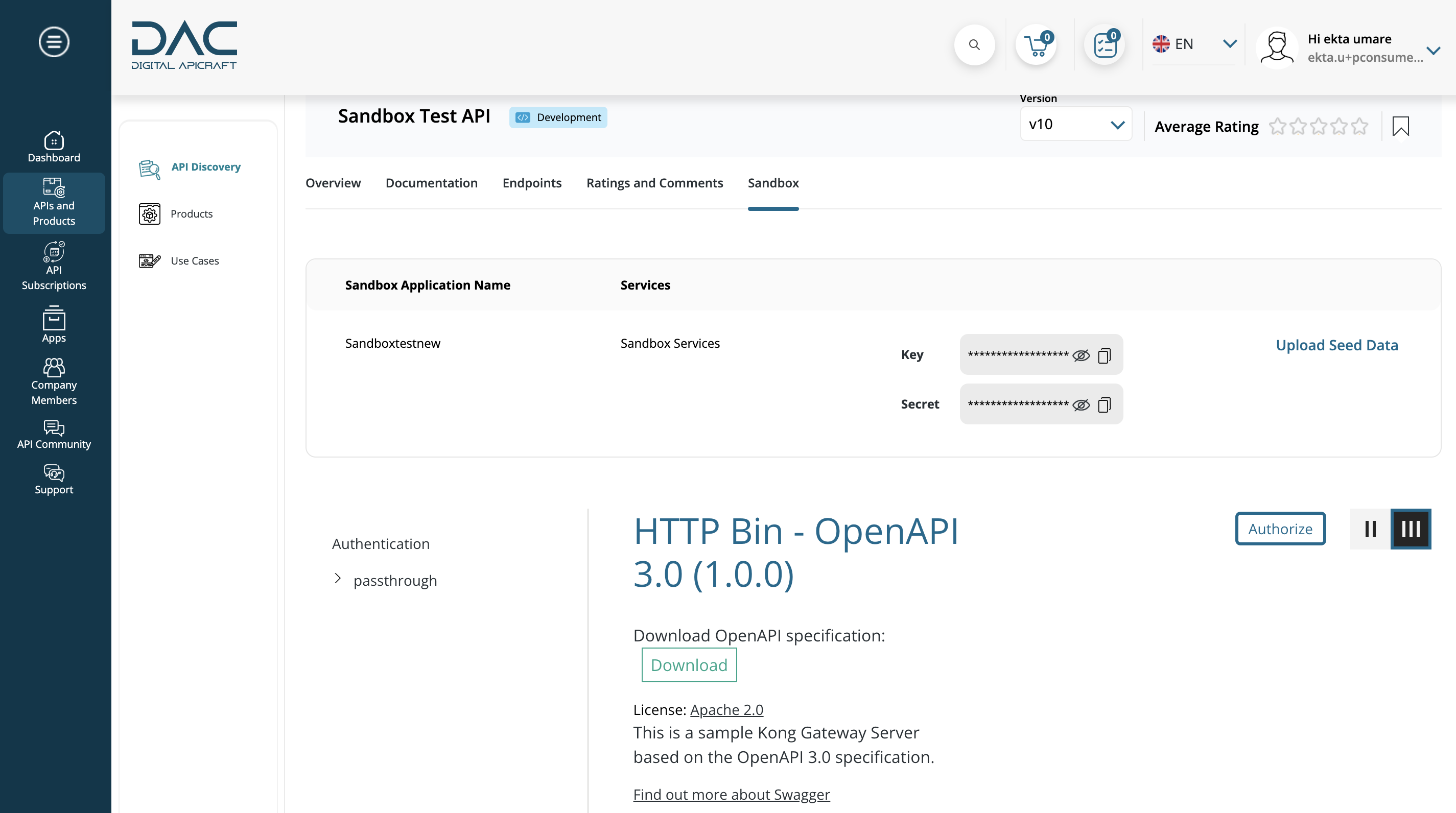This screenshot has width=1456, height=813.
Task: Reveal the hidden Key value
Action: click(x=1081, y=355)
